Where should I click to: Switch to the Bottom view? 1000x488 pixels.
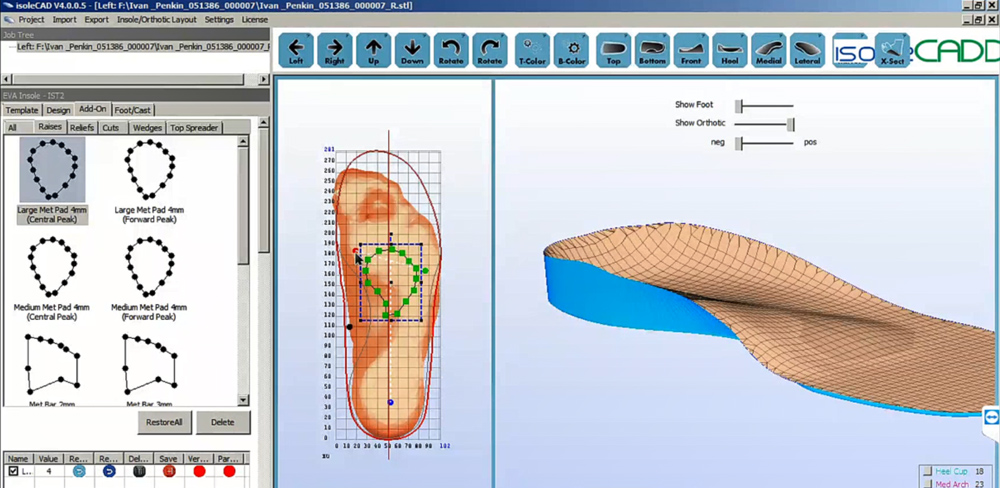click(x=652, y=50)
